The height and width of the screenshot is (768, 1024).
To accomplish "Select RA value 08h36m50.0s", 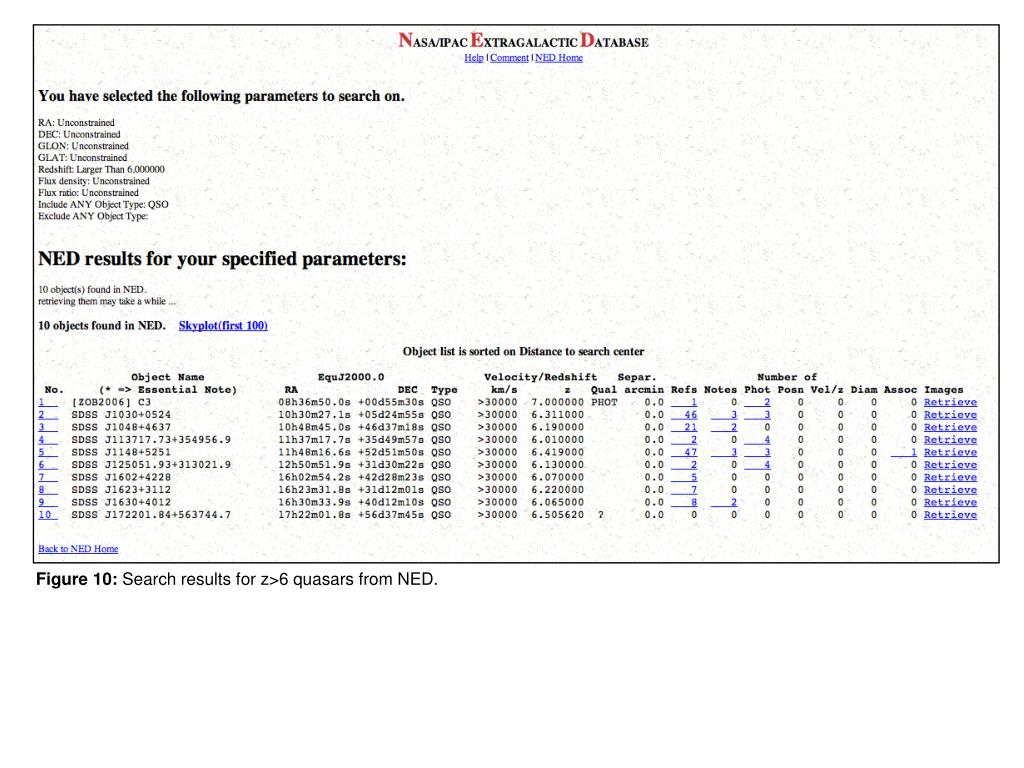I will pos(314,402).
